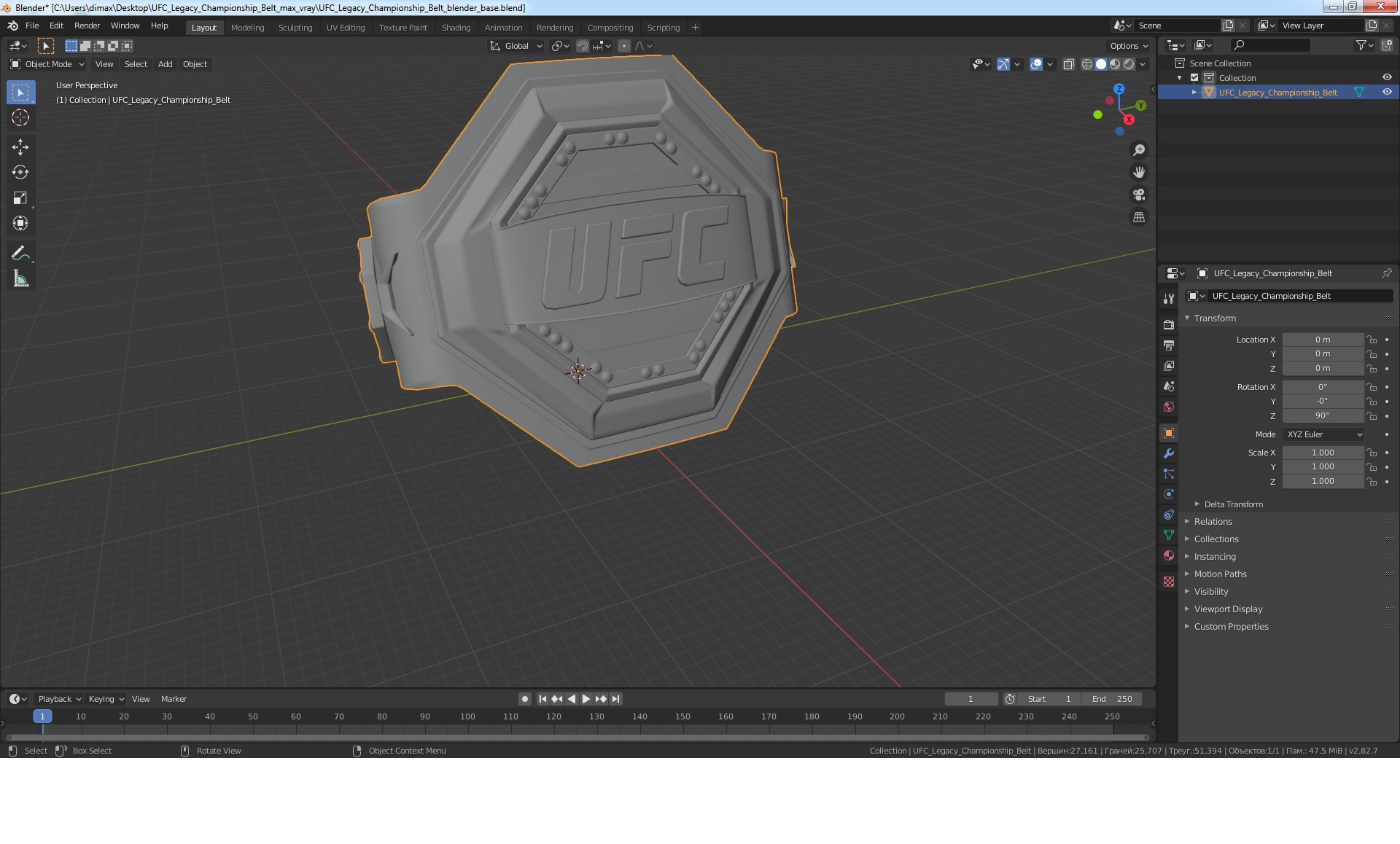Viewport: 1400px width, 844px height.
Task: Open the Object Mode dropdown
Action: click(x=47, y=64)
